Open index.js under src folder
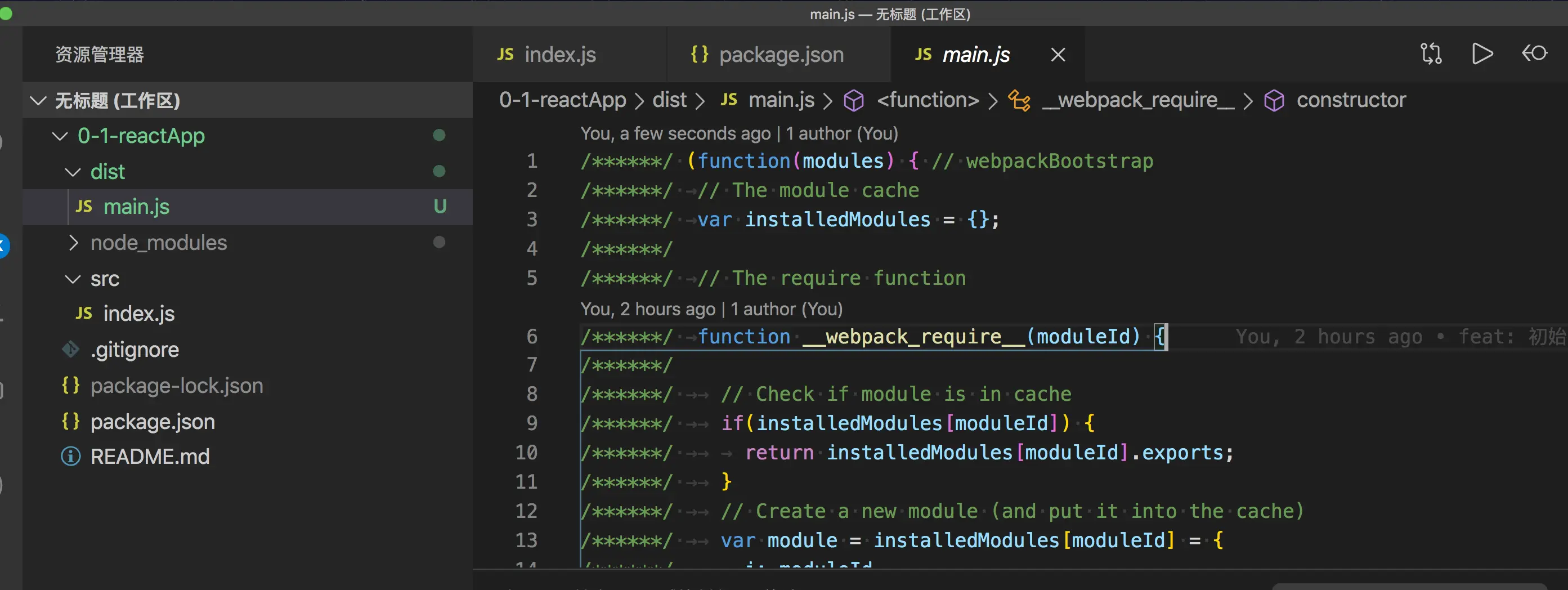This screenshot has height=590, width=1568. click(x=139, y=314)
